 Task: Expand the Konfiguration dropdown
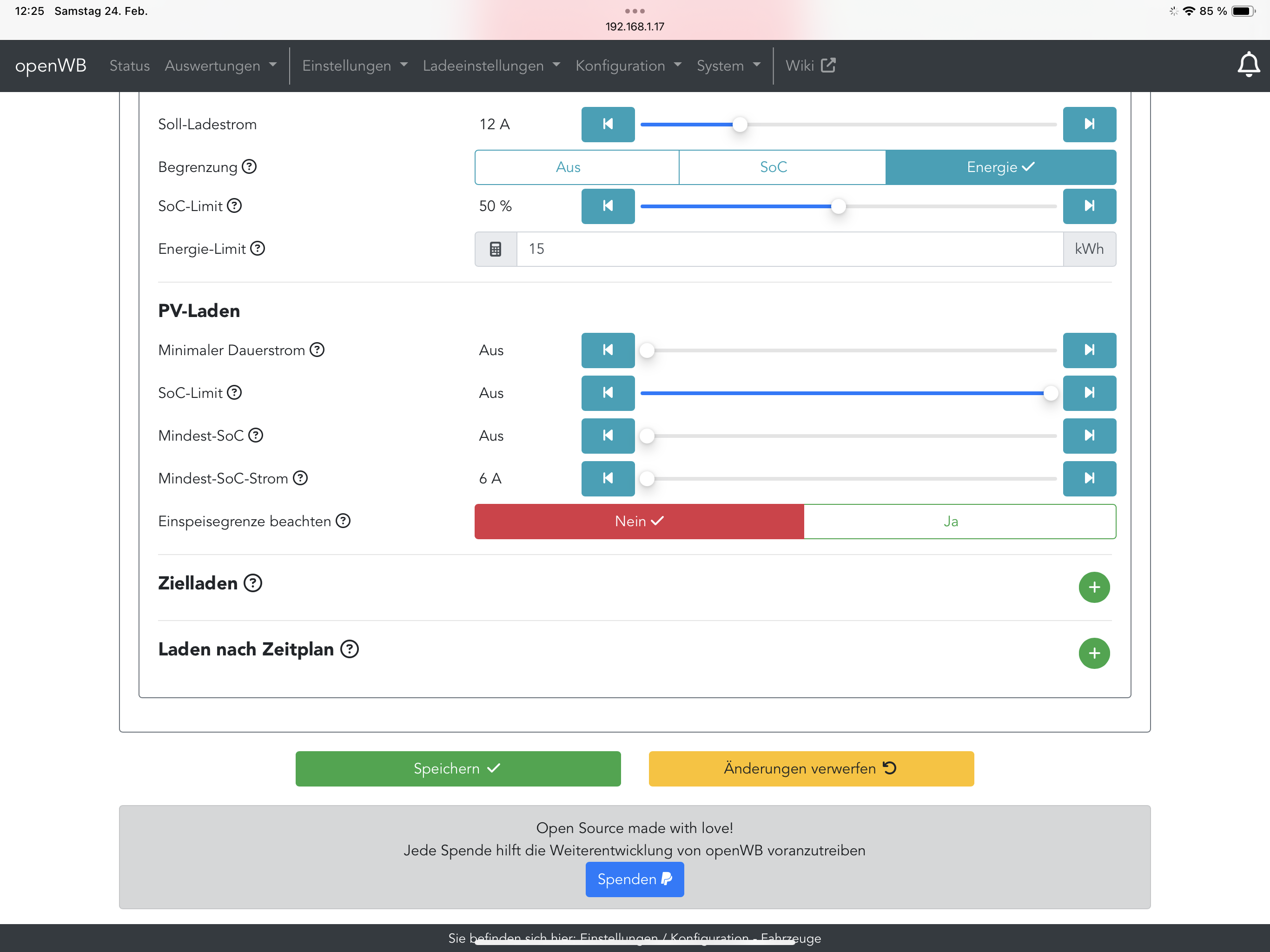[628, 66]
